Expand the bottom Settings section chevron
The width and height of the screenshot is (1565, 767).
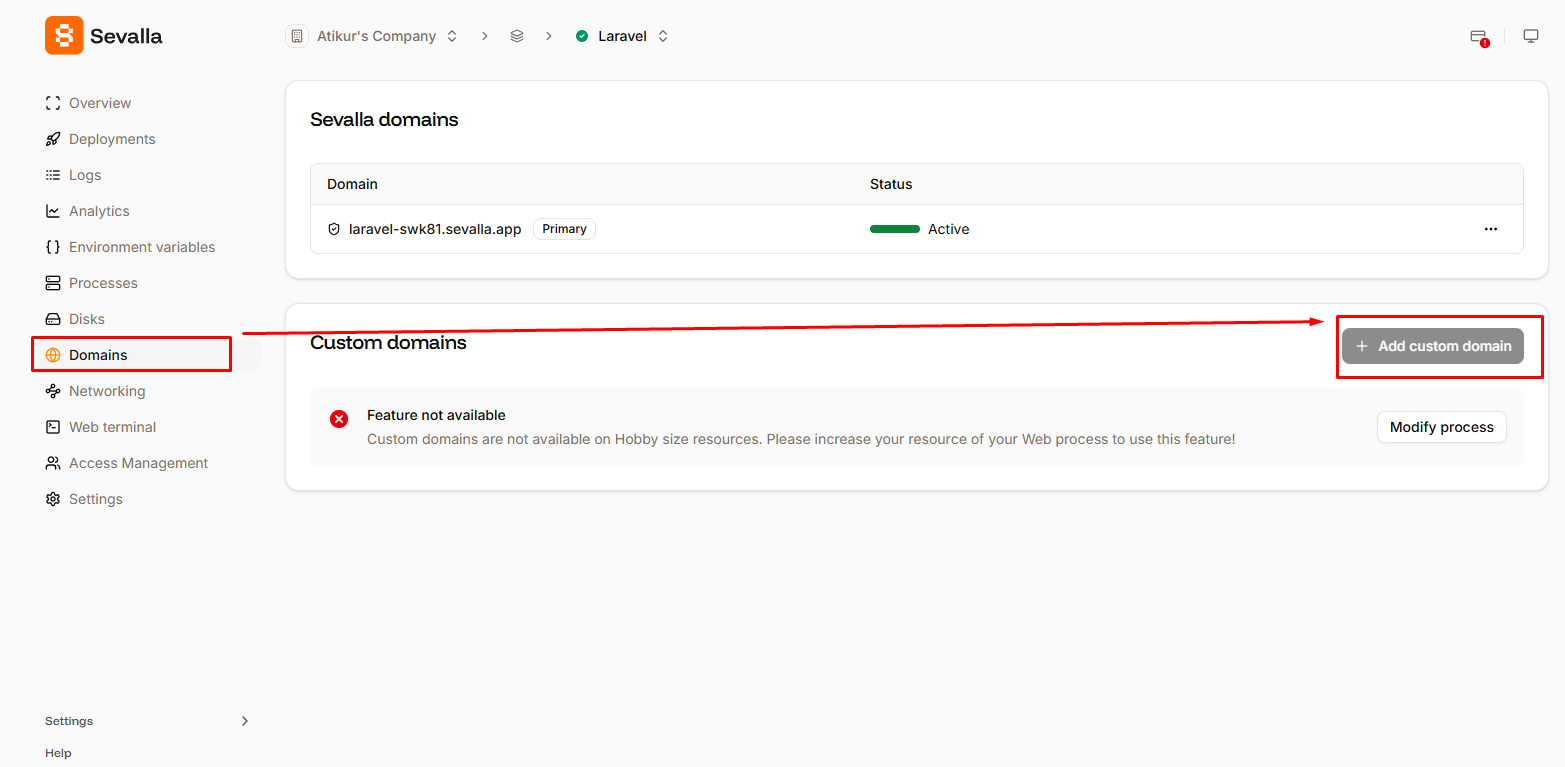pos(244,720)
